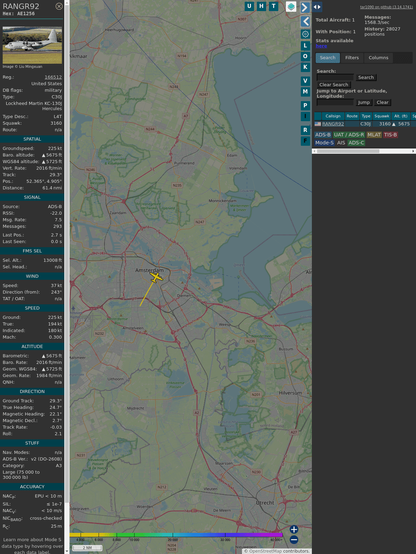Switch to the Search tab

point(328,58)
